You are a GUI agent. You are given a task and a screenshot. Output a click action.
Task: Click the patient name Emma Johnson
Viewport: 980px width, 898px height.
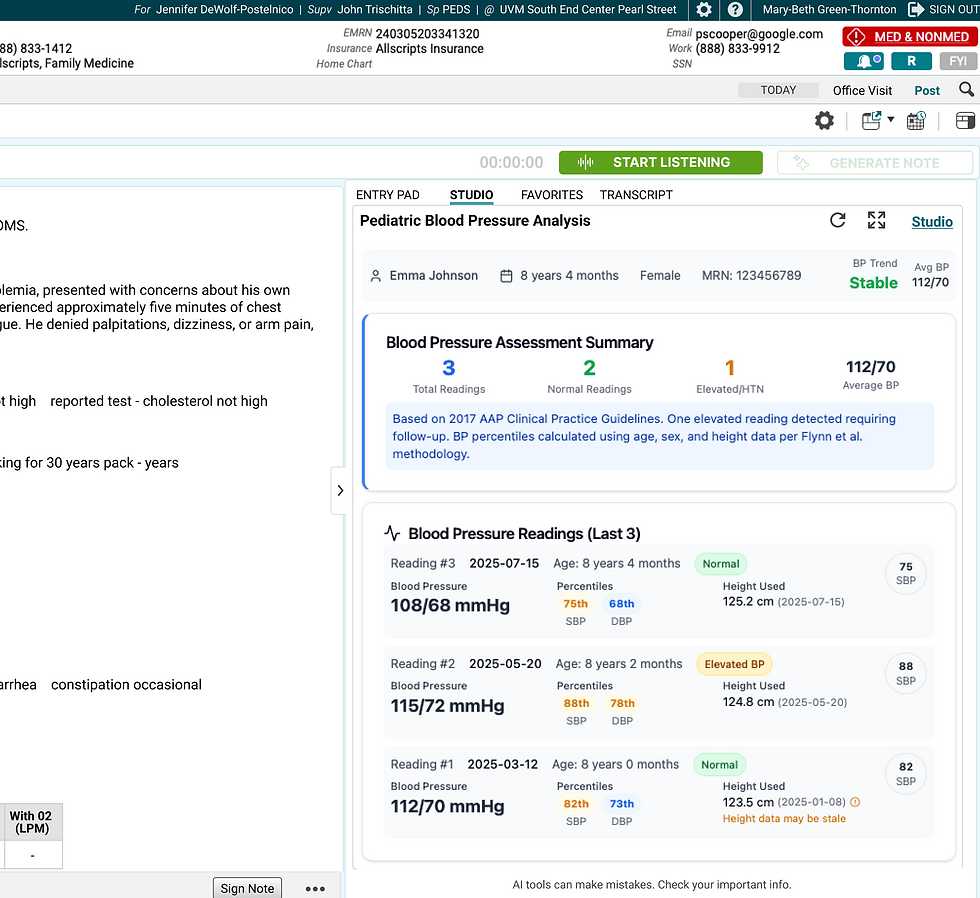click(x=434, y=276)
